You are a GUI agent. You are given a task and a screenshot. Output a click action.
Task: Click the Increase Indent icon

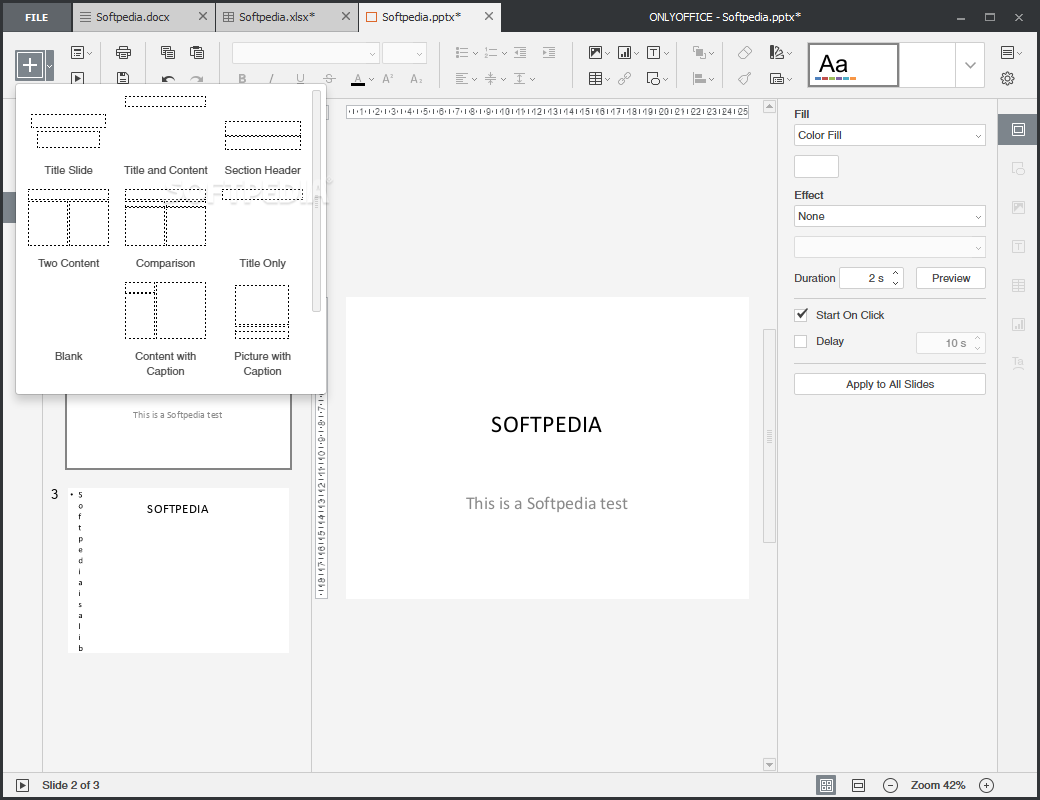[x=549, y=52]
